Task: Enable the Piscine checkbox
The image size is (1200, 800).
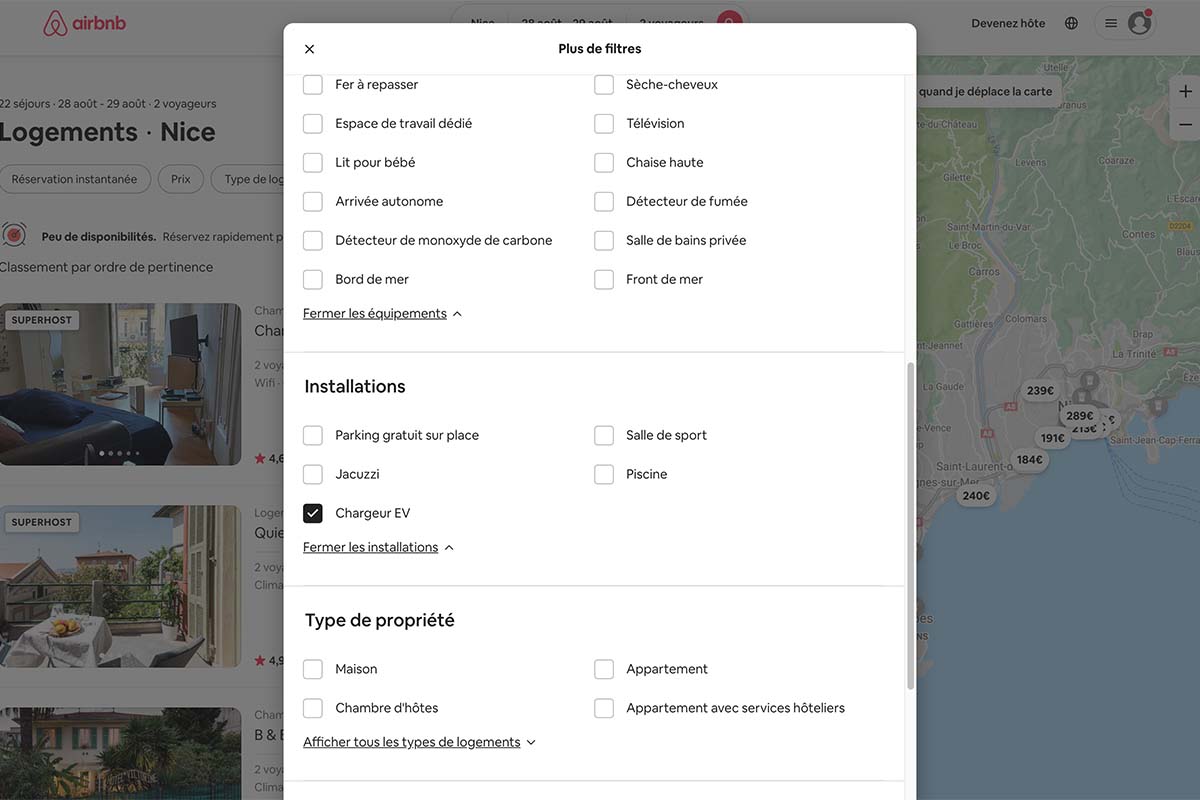Action: pyautogui.click(x=604, y=473)
